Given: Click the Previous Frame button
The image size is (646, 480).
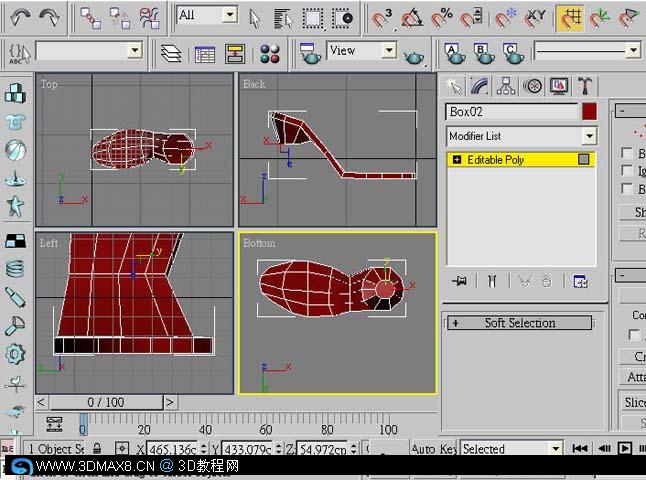Looking at the screenshot, I should (604, 448).
